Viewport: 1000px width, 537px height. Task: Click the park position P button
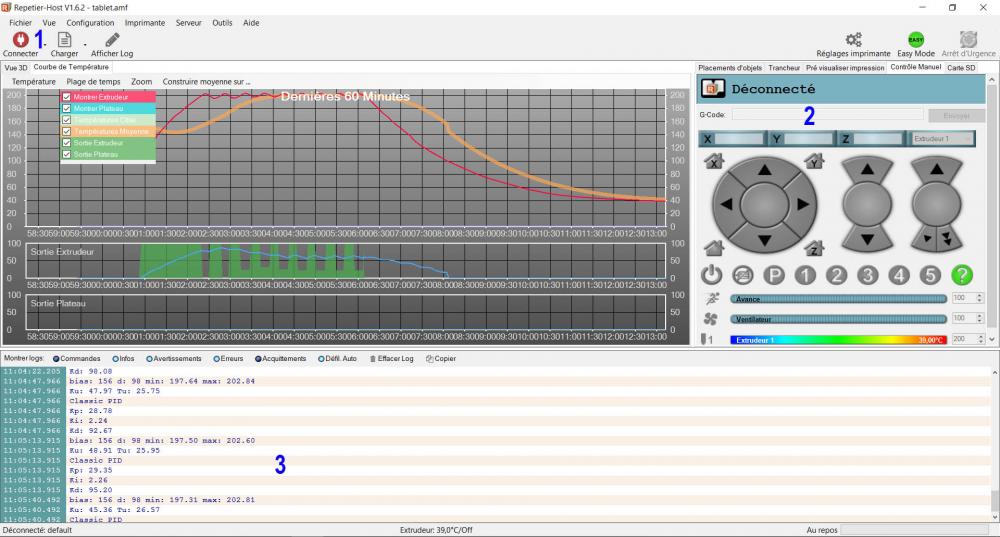(x=774, y=274)
